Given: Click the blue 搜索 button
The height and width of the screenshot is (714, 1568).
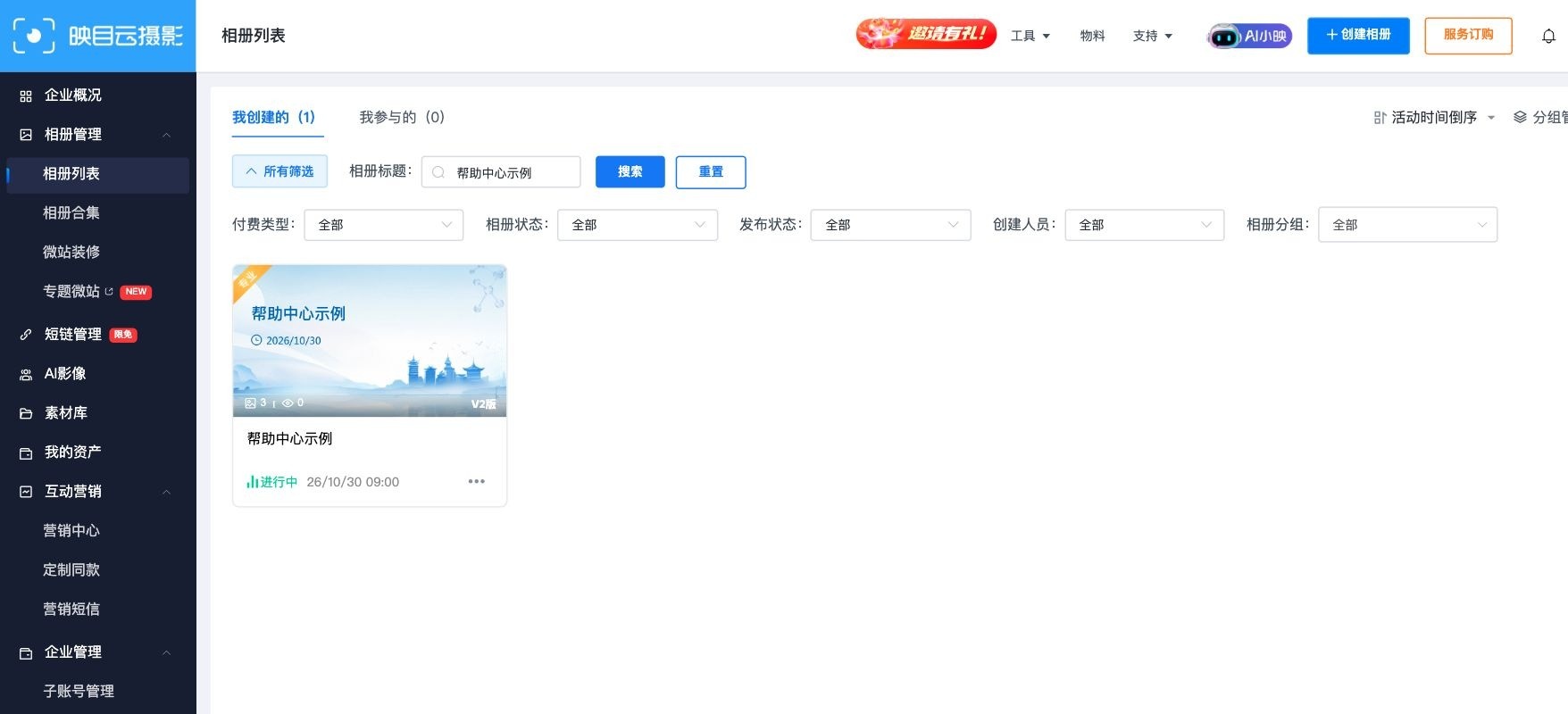Looking at the screenshot, I should click(x=630, y=171).
